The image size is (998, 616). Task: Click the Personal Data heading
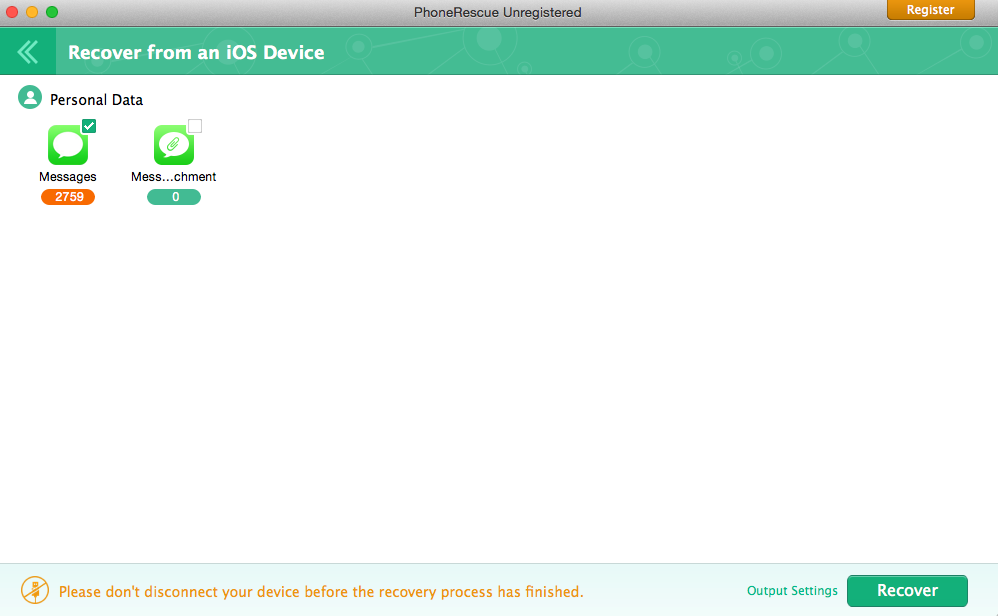[x=96, y=100]
